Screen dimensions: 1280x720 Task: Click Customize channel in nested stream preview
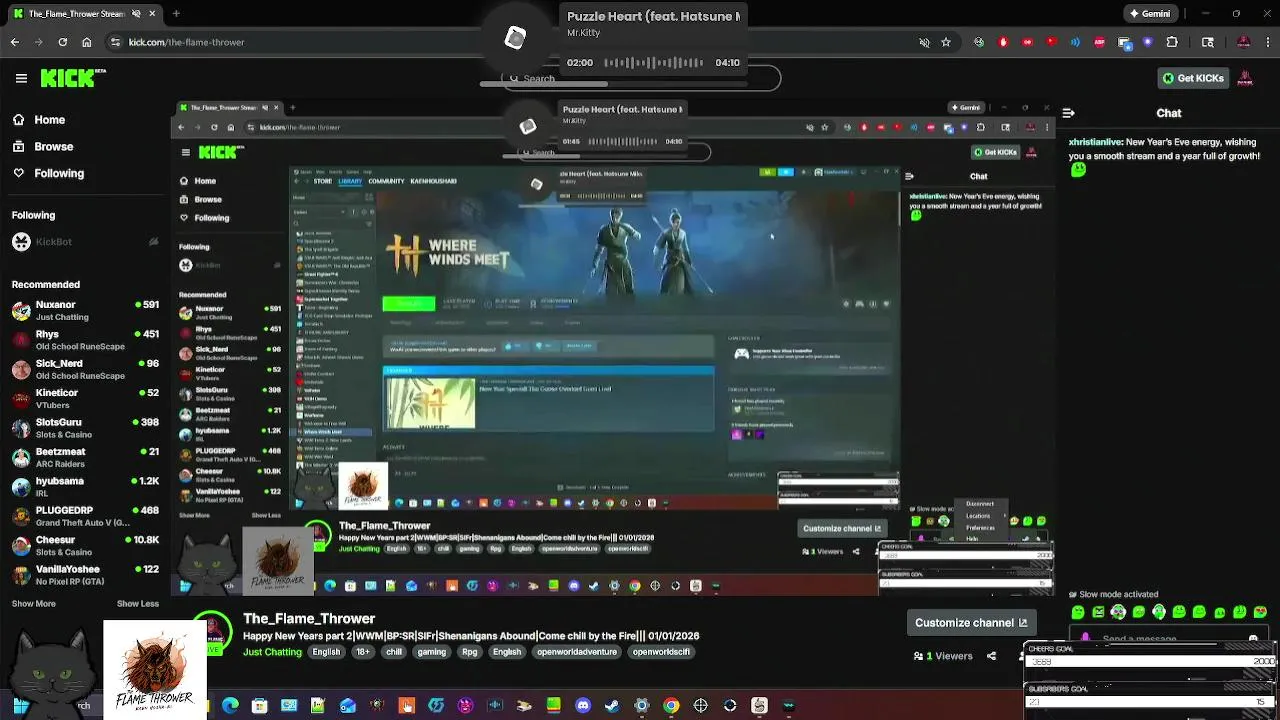point(842,529)
